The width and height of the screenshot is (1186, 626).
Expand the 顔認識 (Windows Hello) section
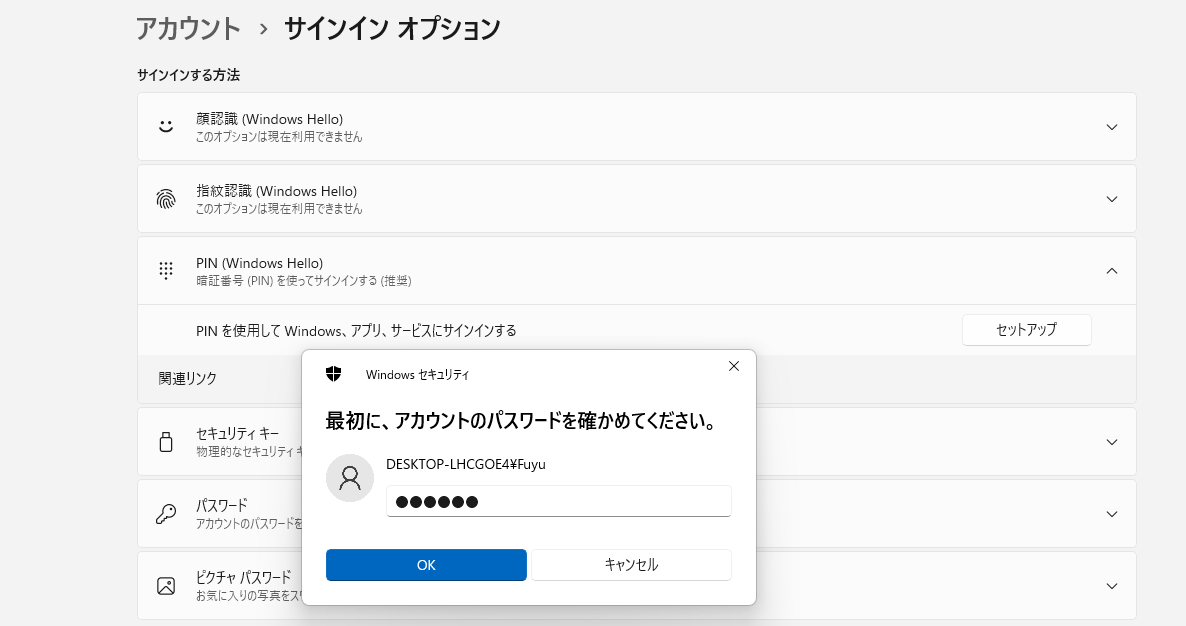point(1112,127)
